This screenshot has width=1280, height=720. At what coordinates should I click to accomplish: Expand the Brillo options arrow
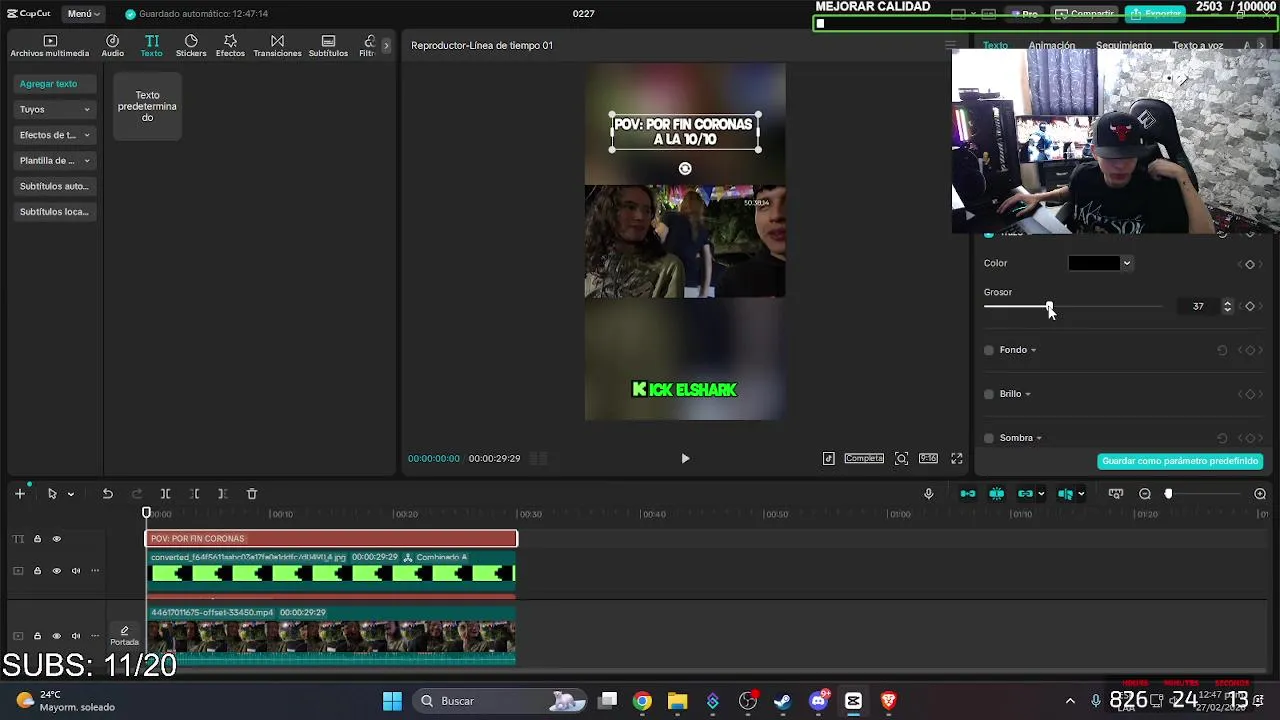coord(1028,395)
